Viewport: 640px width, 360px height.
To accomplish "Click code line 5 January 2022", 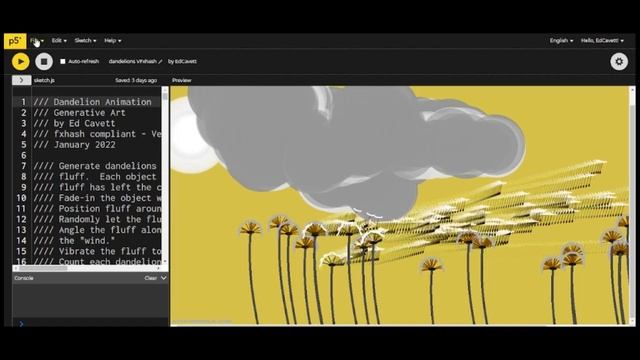I will click(x=74, y=144).
